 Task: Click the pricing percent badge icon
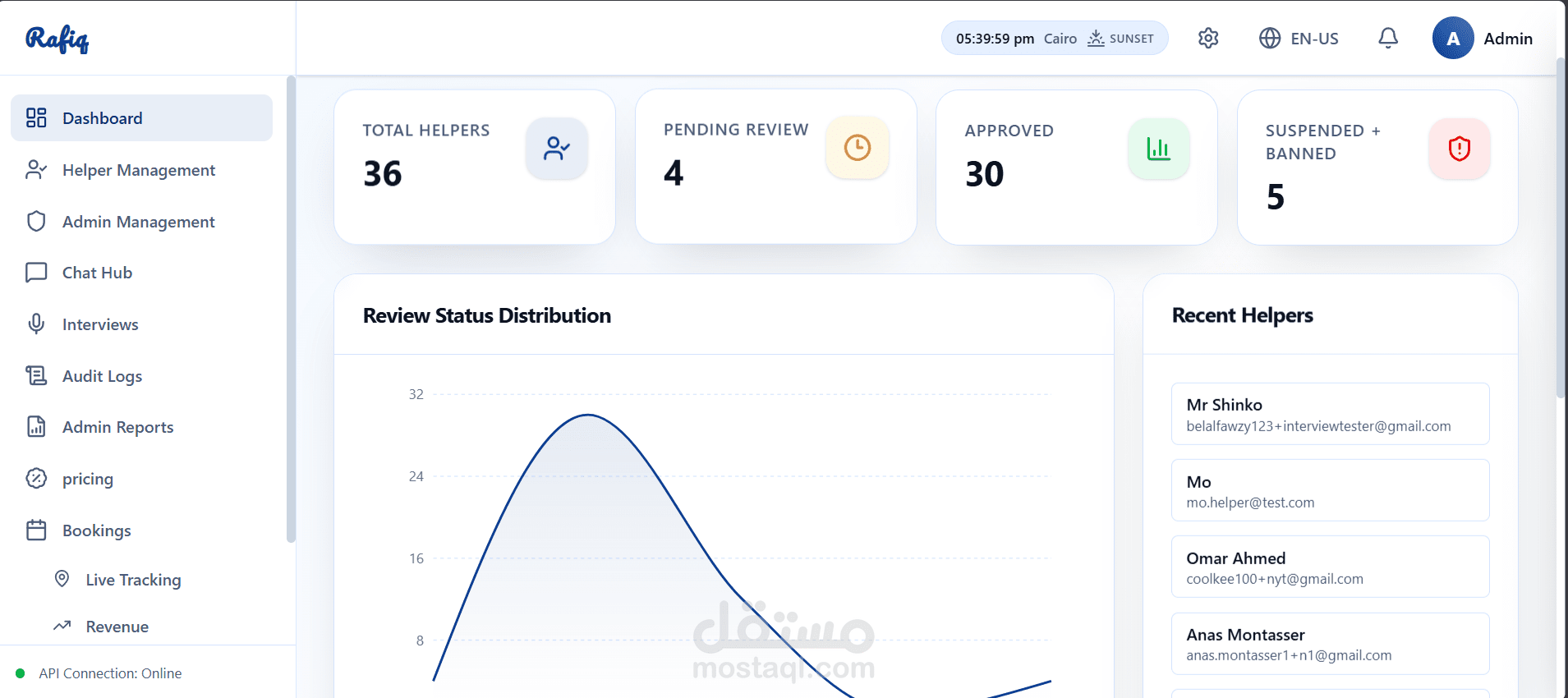(x=36, y=478)
